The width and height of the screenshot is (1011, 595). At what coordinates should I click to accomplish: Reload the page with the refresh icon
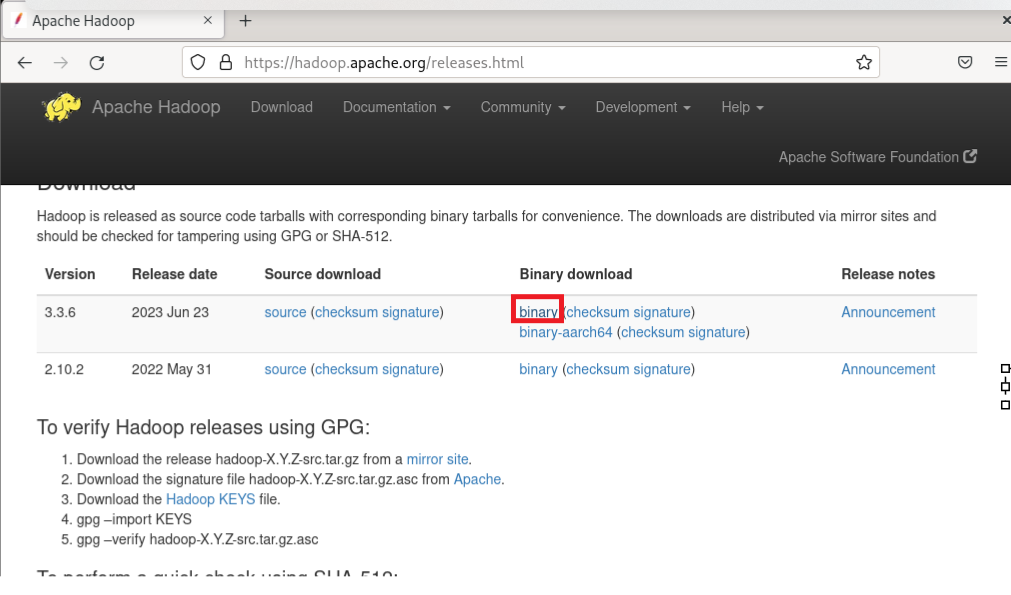click(97, 63)
